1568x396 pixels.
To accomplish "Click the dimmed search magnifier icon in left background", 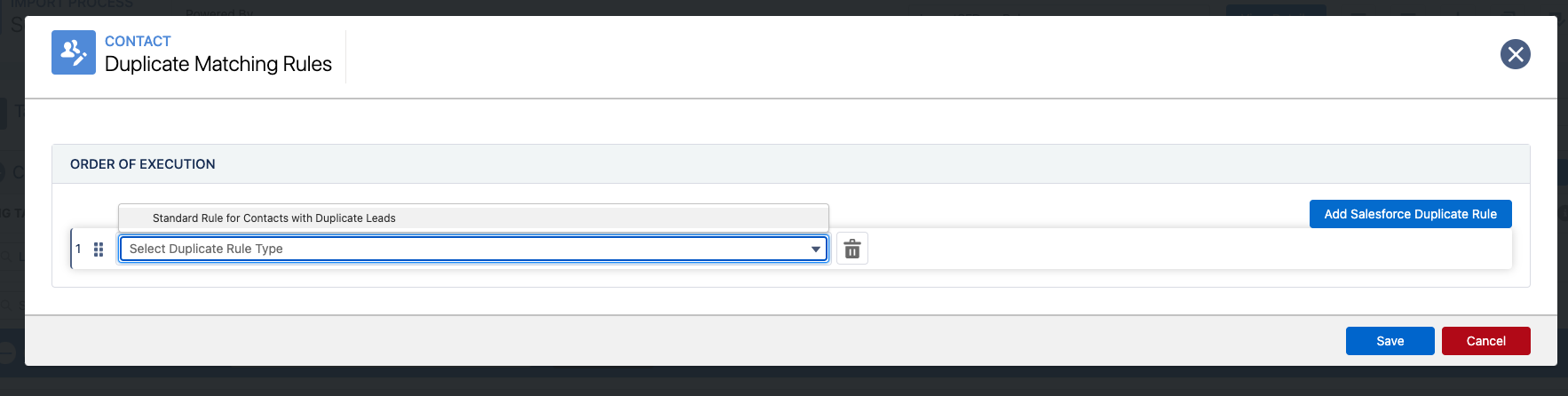I will [x=9, y=305].
